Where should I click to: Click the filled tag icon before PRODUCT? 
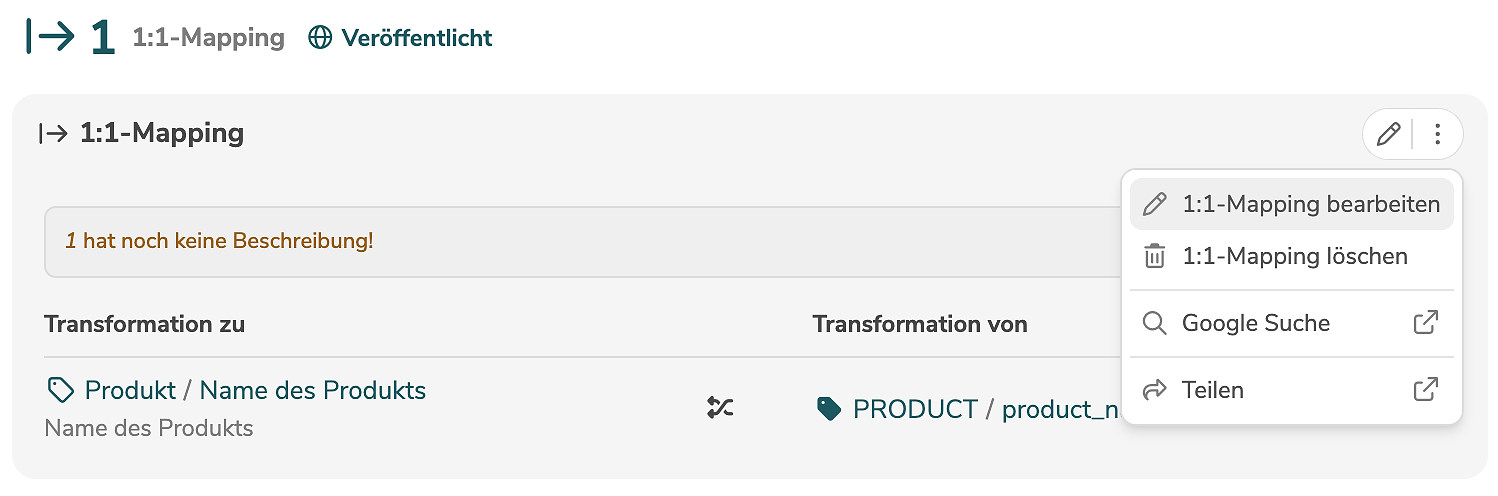829,409
